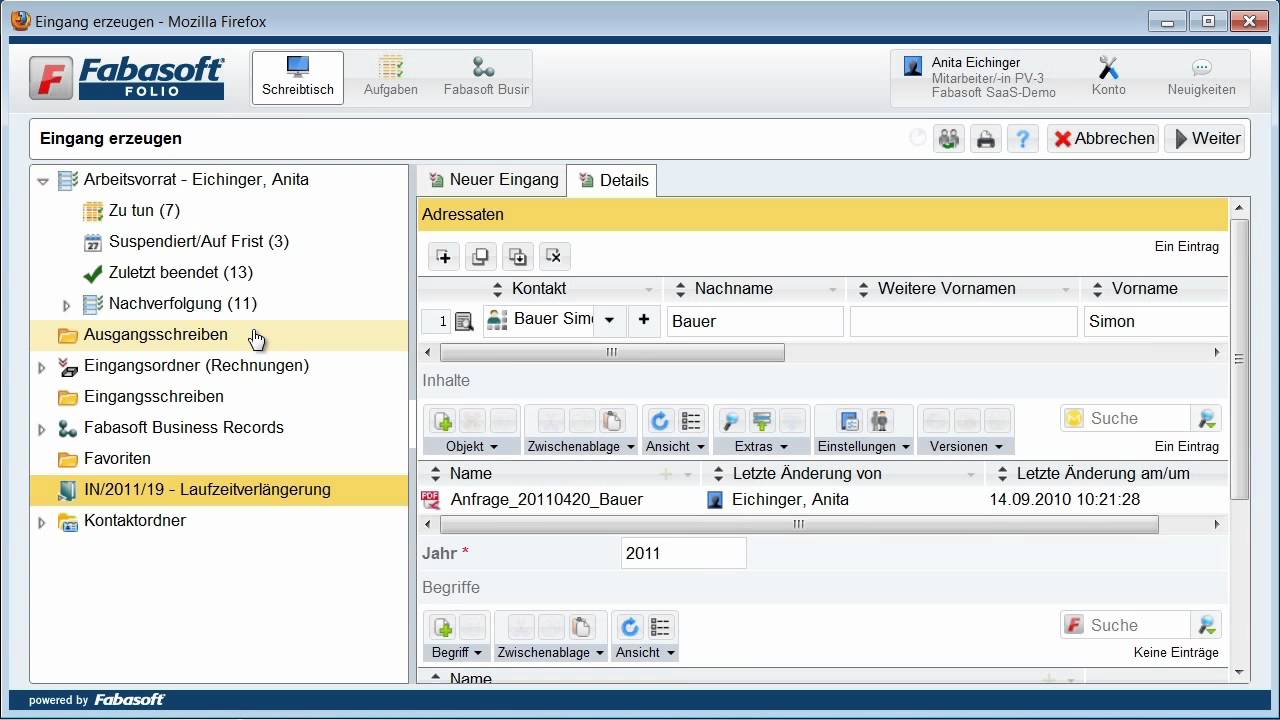Viewport: 1280px width, 720px height.
Task: Select Suspendiert/Auf Frist (3) item
Action: tap(199, 242)
